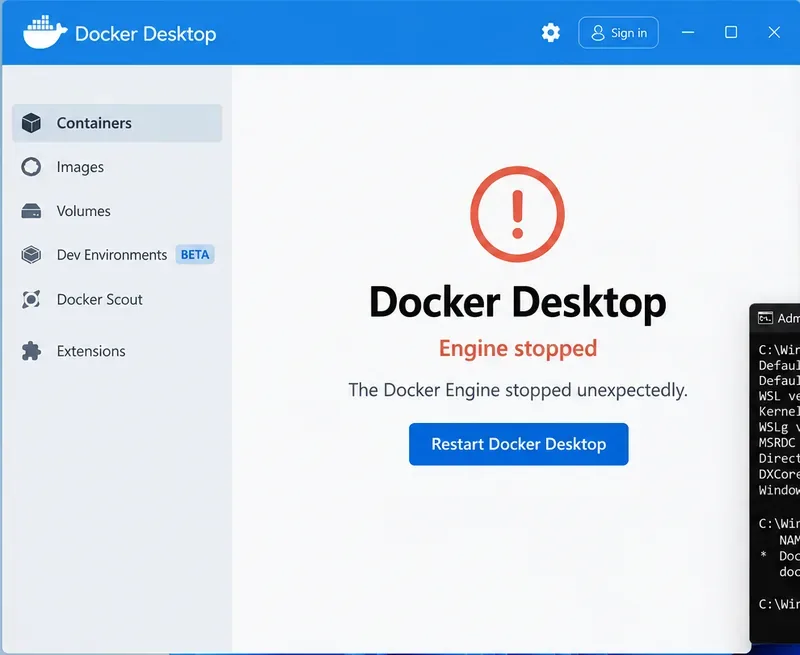Viewport: 800px width, 655px height.
Task: Click the Containers cube icon
Action: coord(31,123)
